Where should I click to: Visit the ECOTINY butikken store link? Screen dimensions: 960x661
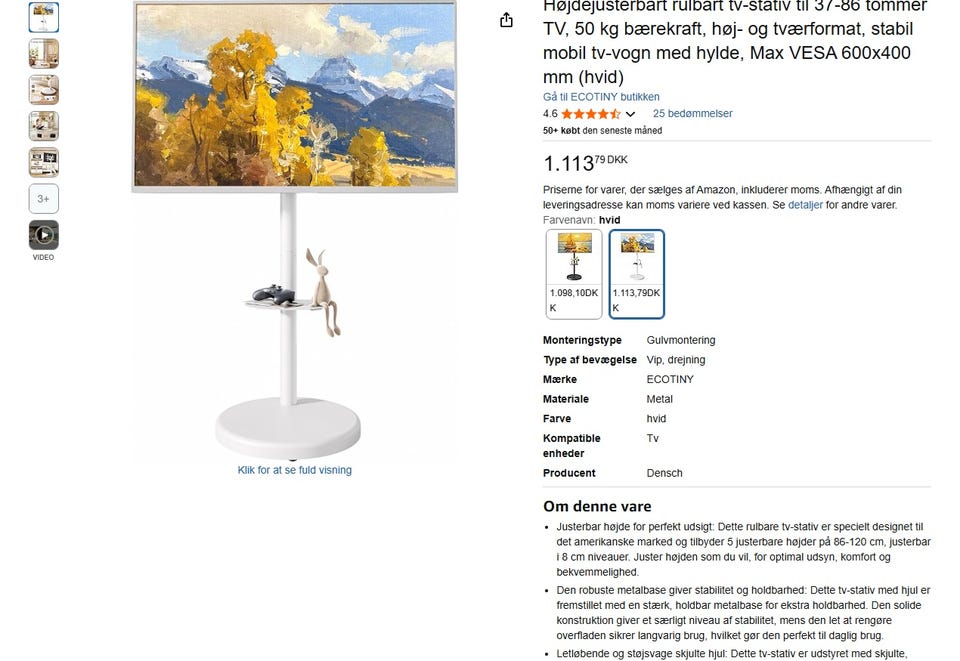(x=601, y=97)
